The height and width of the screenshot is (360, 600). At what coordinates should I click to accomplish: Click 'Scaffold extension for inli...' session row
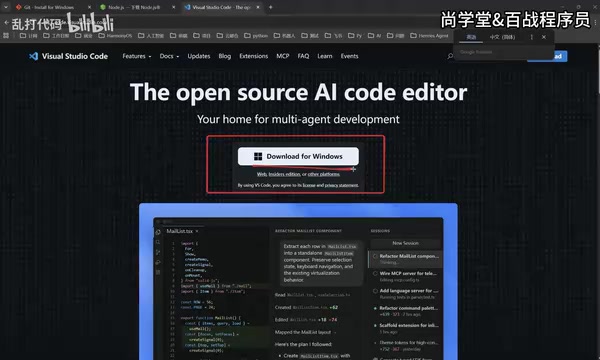[405, 328]
